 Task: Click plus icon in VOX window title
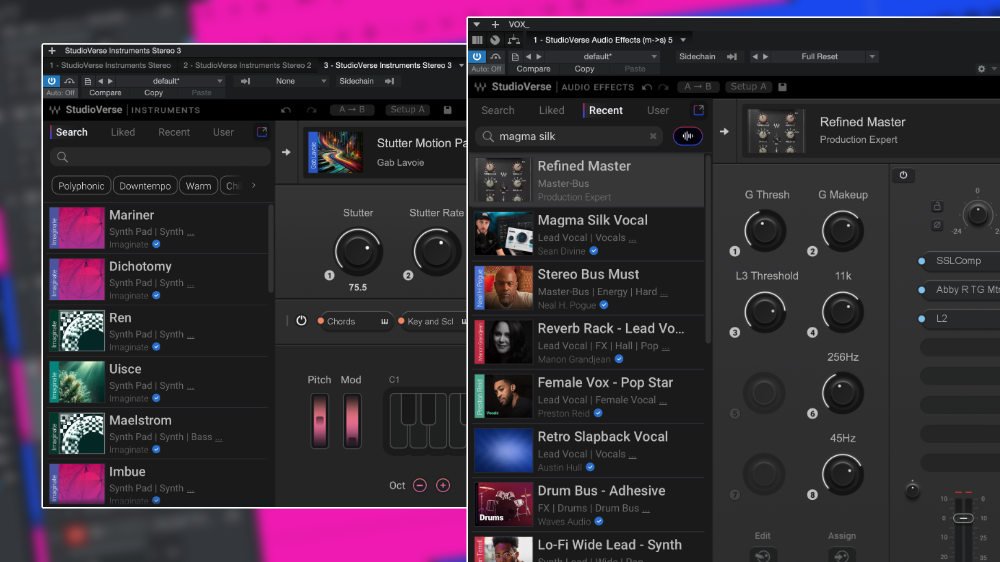(495, 24)
